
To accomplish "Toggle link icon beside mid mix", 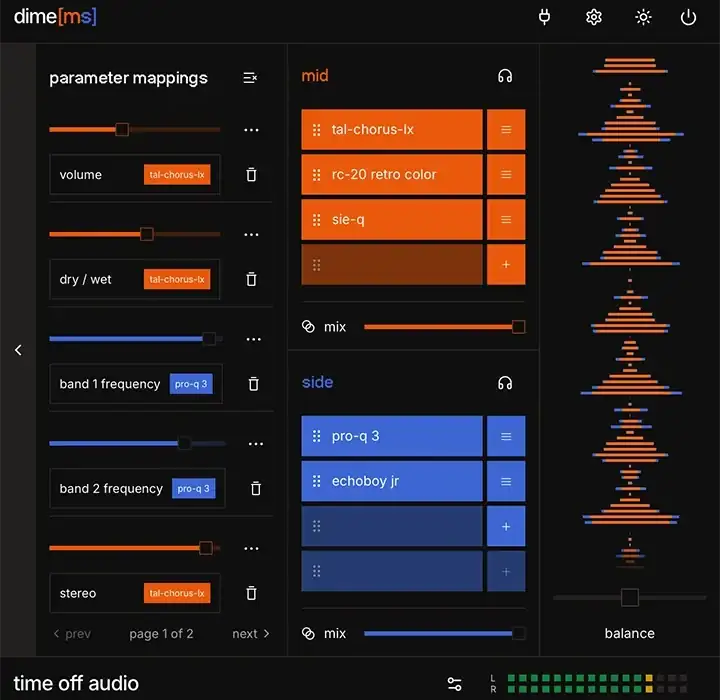I will click(x=308, y=327).
